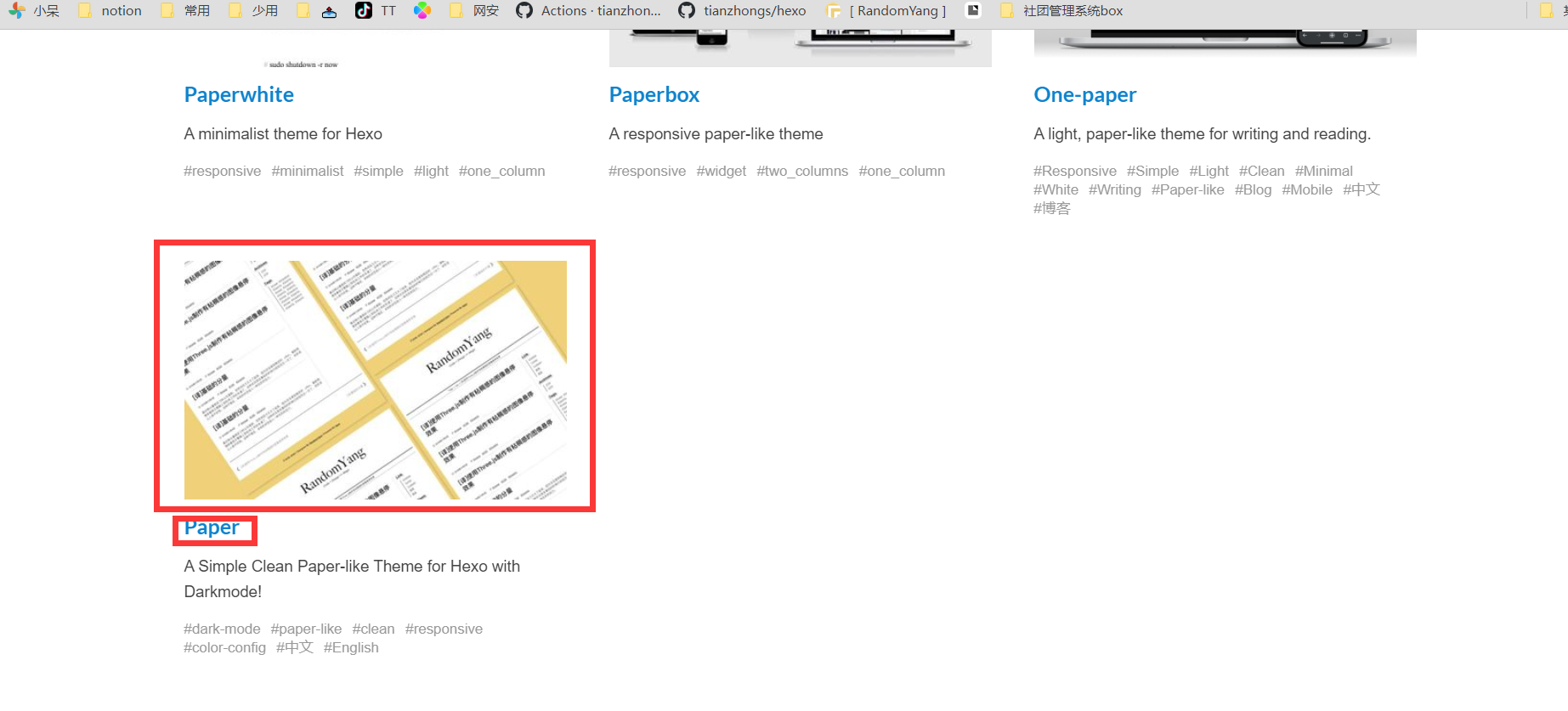
Task: Expand the 社团管理系统box bookmark folder
Action: [1061, 11]
